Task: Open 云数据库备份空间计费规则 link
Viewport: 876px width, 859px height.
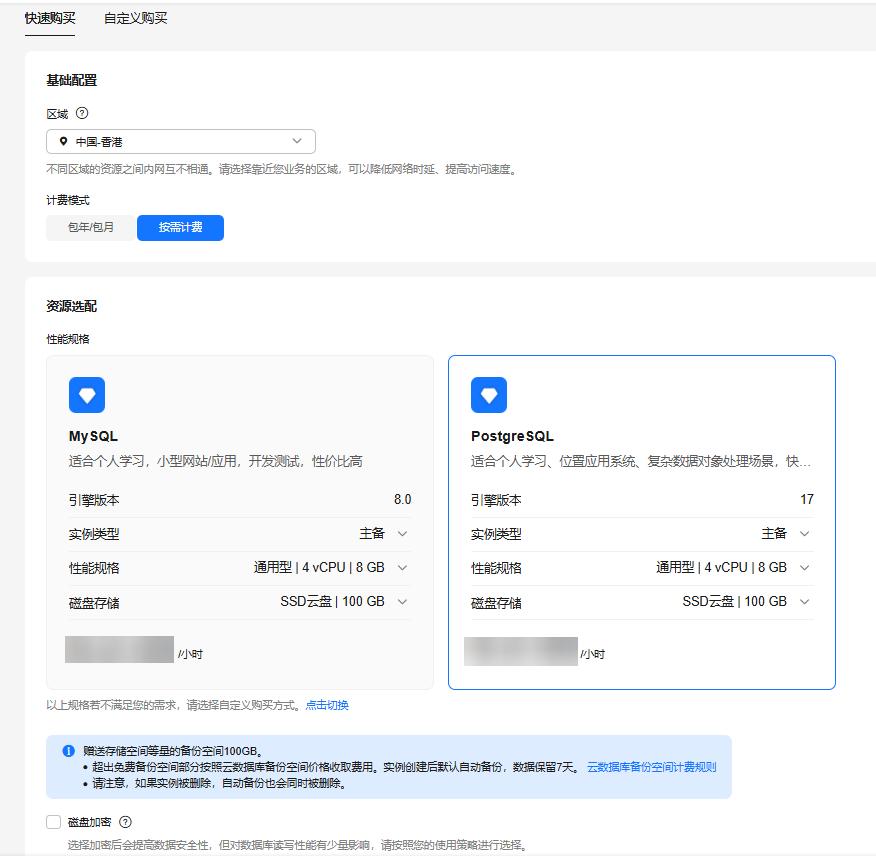Action: [651, 767]
